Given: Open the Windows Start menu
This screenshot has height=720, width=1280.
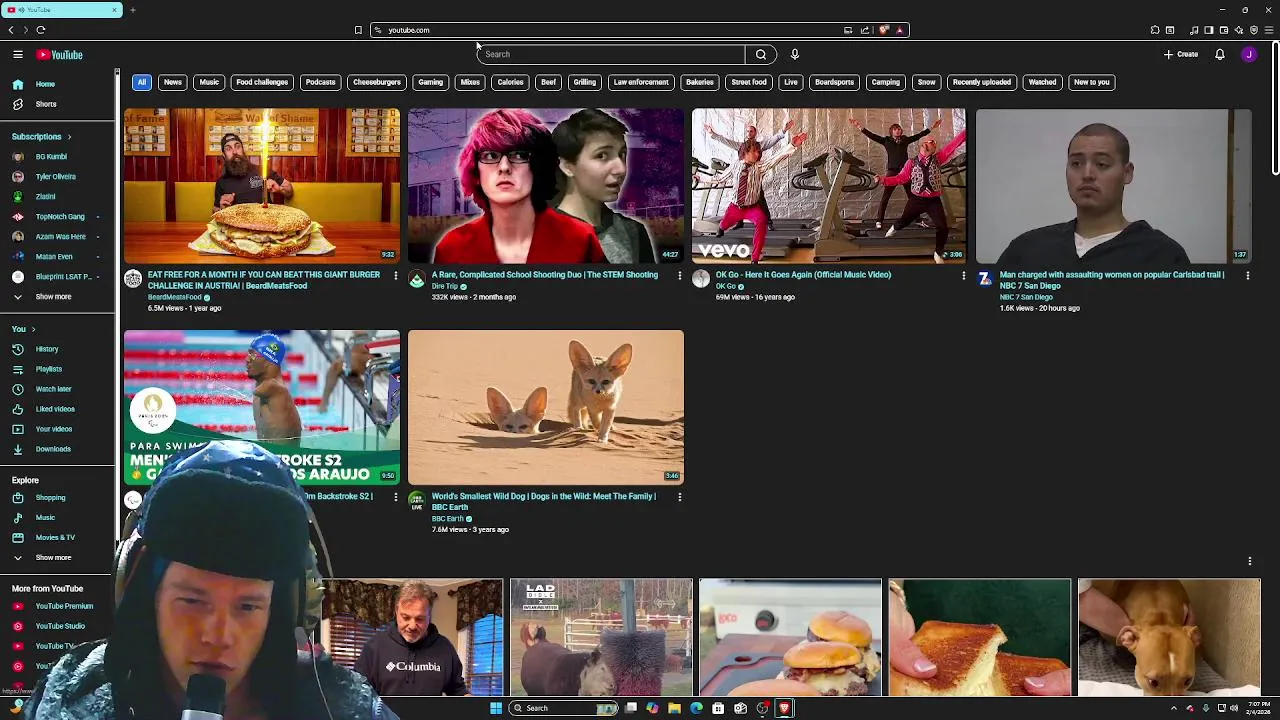Looking at the screenshot, I should click(x=496, y=708).
